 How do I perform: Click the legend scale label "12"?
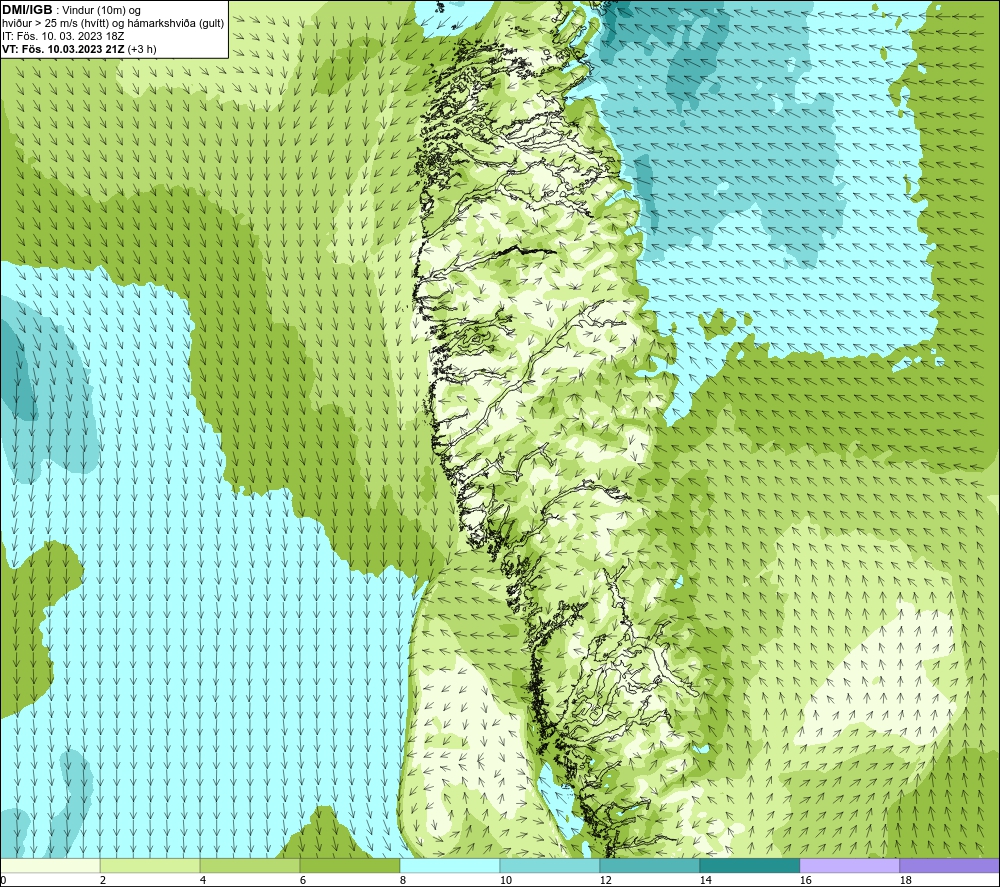pyautogui.click(x=605, y=880)
